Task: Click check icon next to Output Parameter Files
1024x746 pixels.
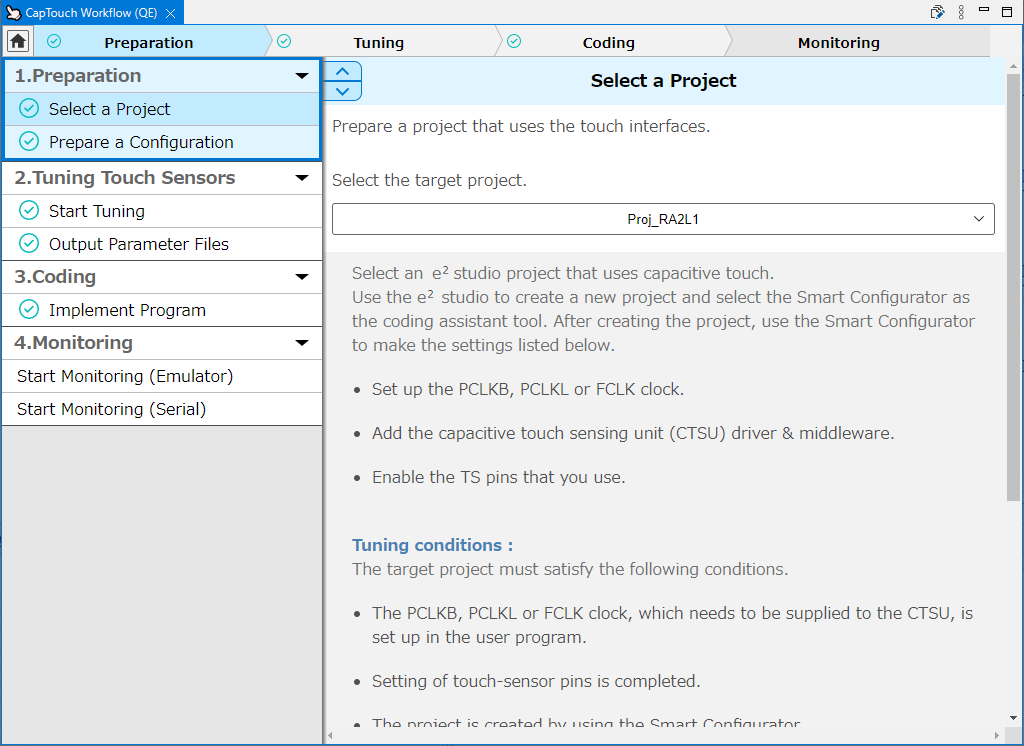Action: point(29,244)
